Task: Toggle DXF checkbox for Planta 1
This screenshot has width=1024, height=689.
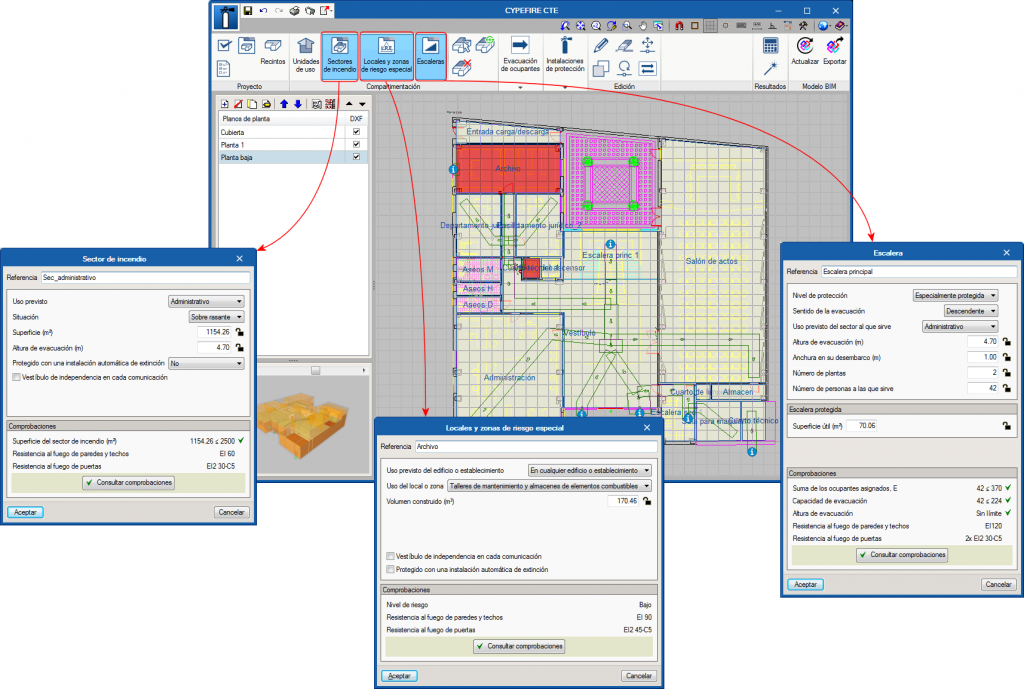Action: tap(356, 144)
